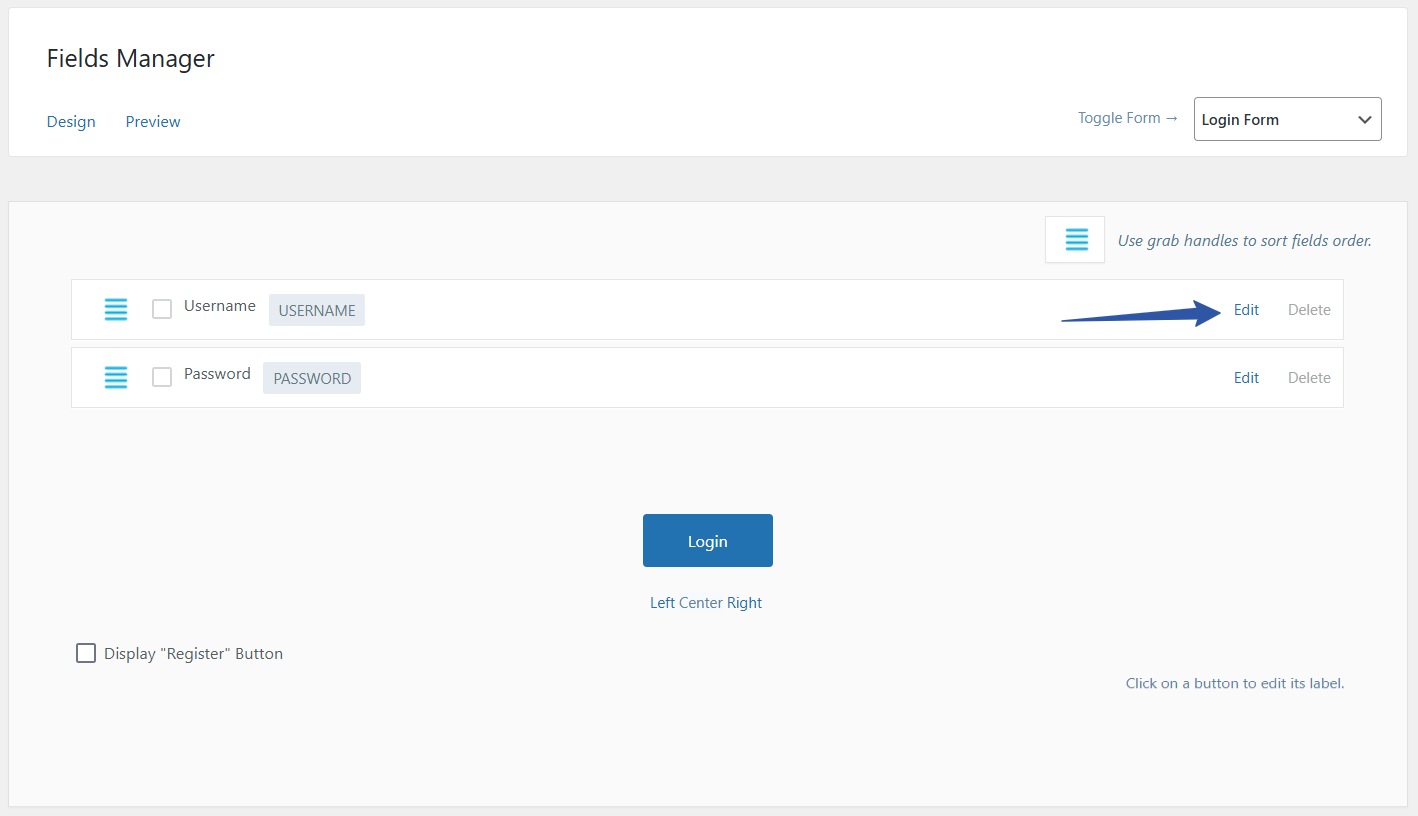
Task: Delete the Password field
Action: click(1309, 378)
